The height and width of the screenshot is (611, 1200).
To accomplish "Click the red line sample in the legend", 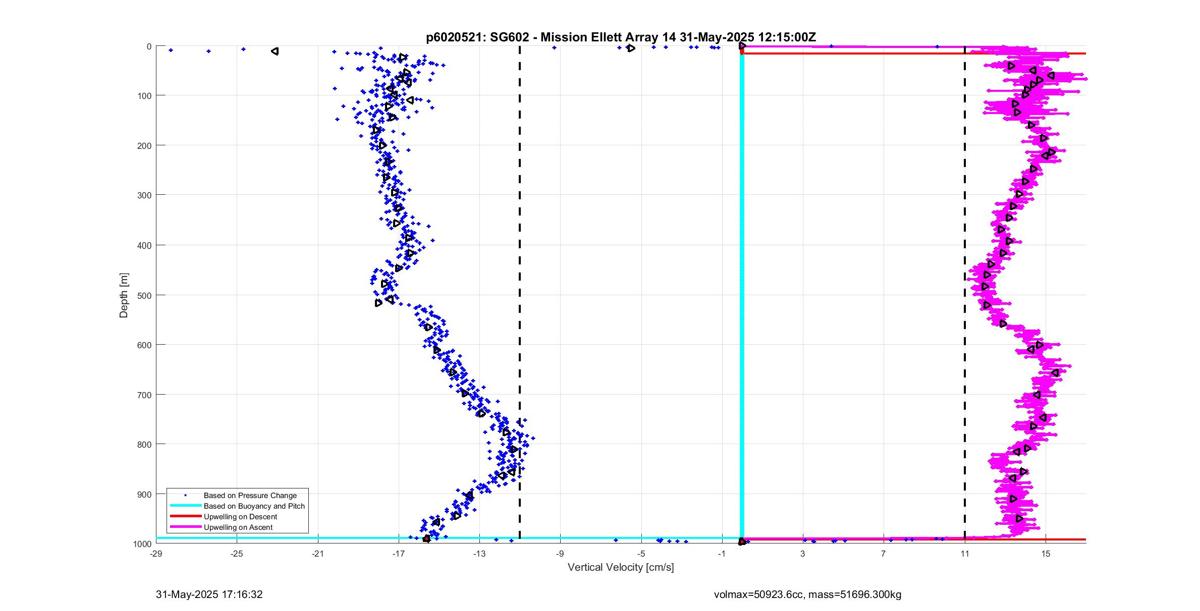I will point(184,516).
